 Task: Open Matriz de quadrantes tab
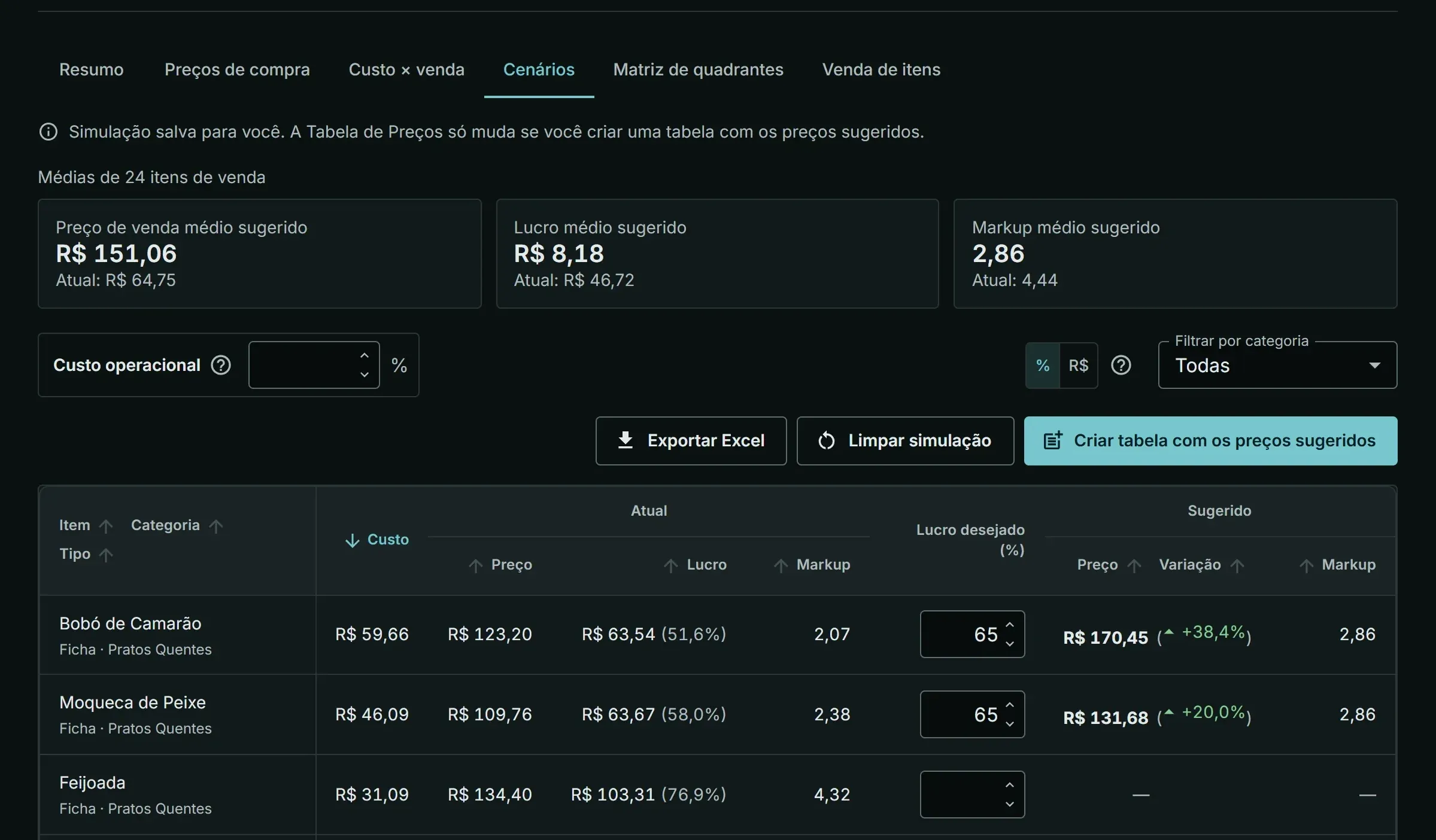click(x=698, y=69)
